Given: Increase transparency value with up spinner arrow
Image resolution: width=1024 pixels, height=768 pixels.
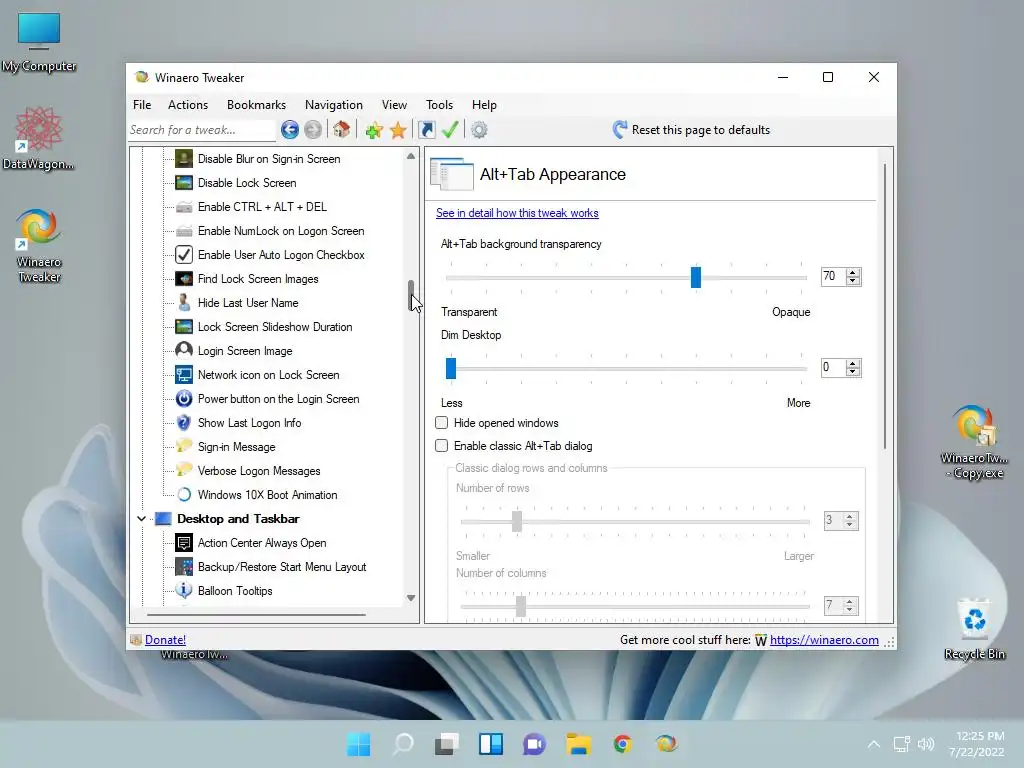Looking at the screenshot, I should (852, 272).
